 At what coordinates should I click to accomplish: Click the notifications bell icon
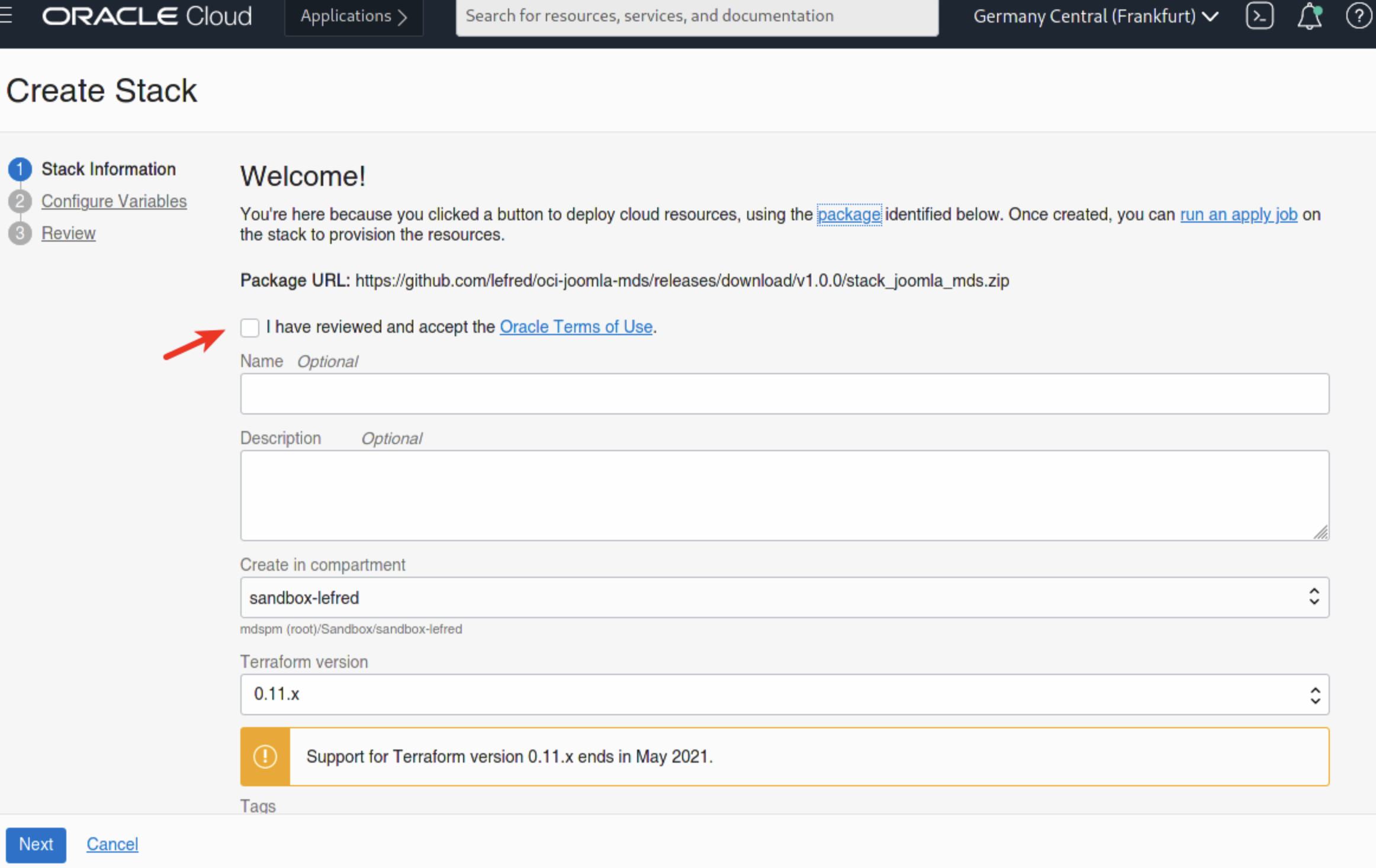click(1309, 16)
